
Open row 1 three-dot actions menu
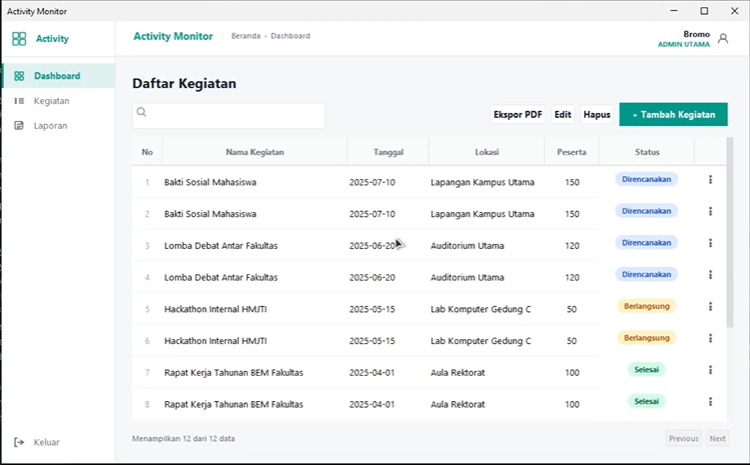point(710,179)
